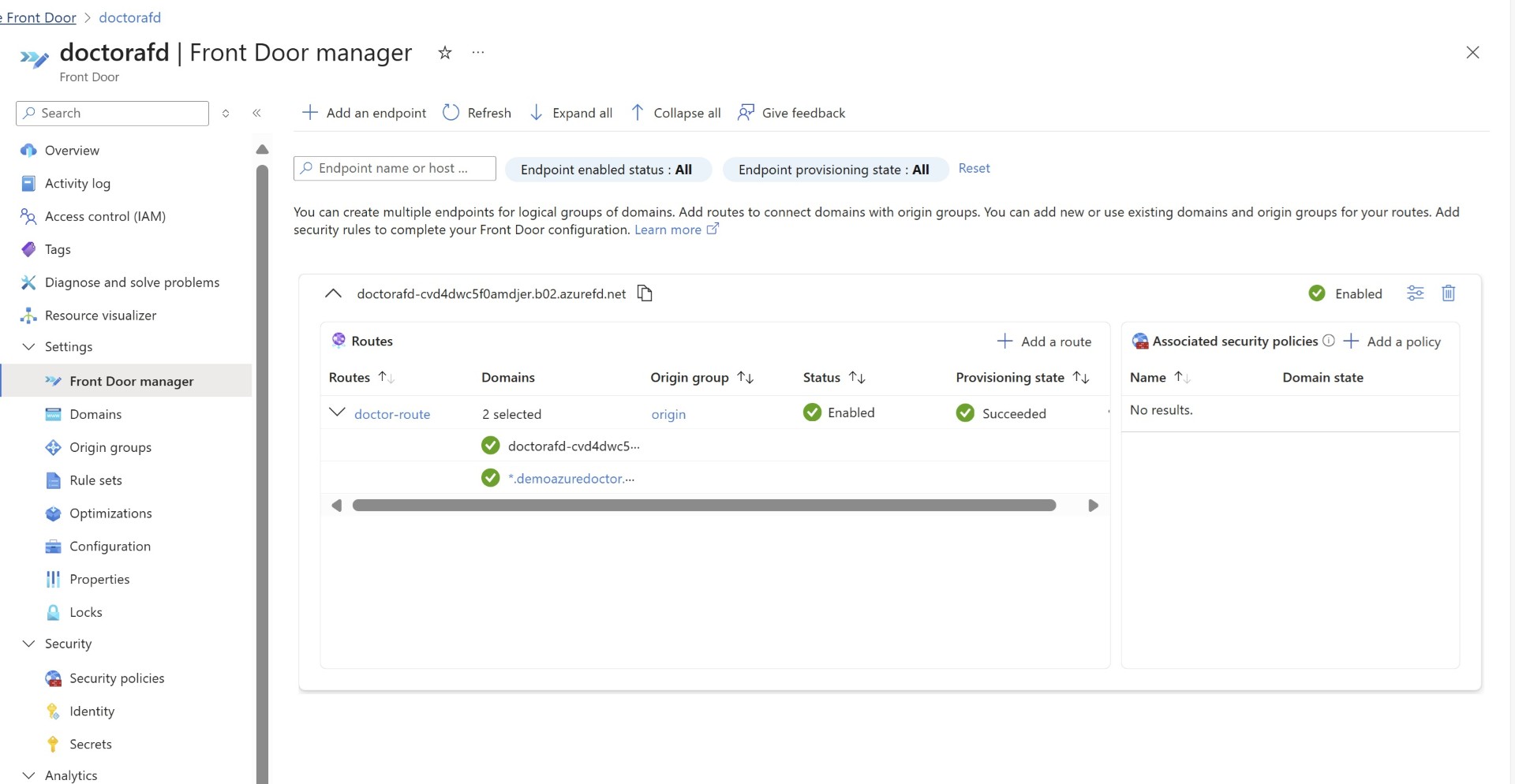Screen dimensions: 1515x784
Task: Open the endpoint settings sliders icon
Action: [x=1416, y=293]
